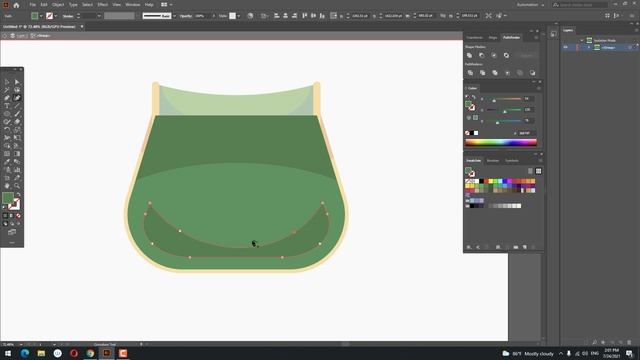Switch to the Brushes panel tab
This screenshot has width=640, height=360.
pyautogui.click(x=493, y=161)
